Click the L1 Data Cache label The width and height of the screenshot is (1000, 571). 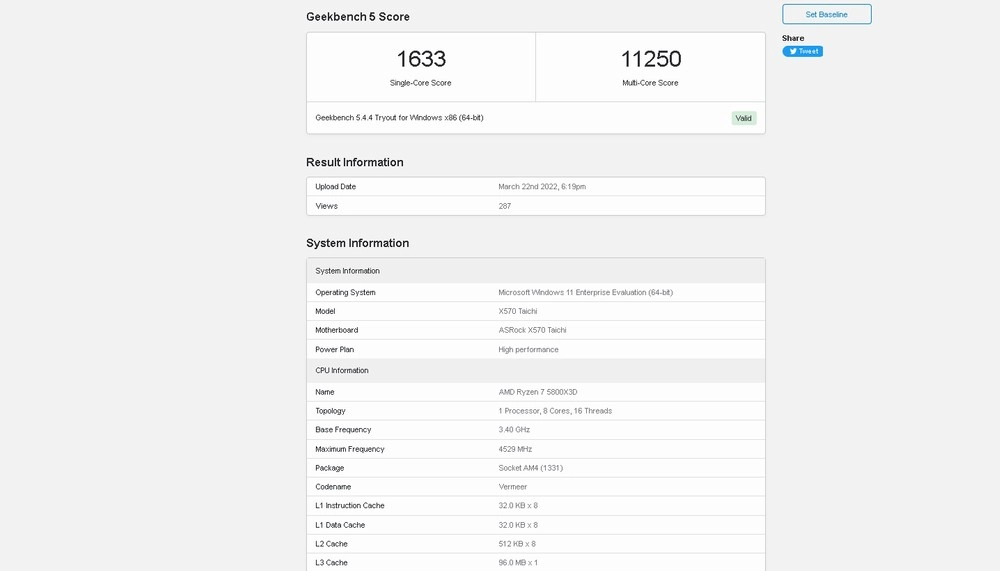(x=340, y=525)
